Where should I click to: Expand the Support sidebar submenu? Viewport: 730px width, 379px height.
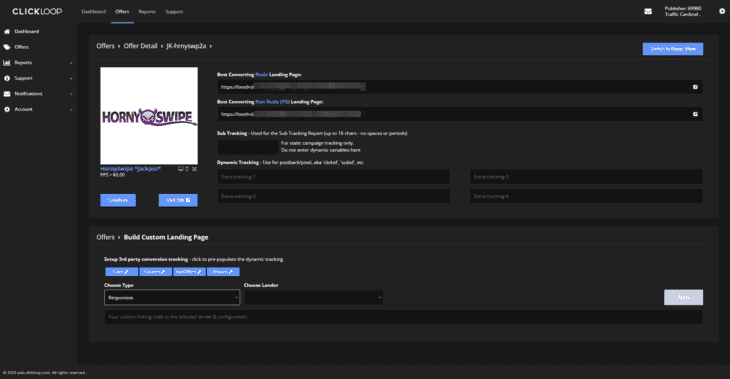(x=71, y=79)
